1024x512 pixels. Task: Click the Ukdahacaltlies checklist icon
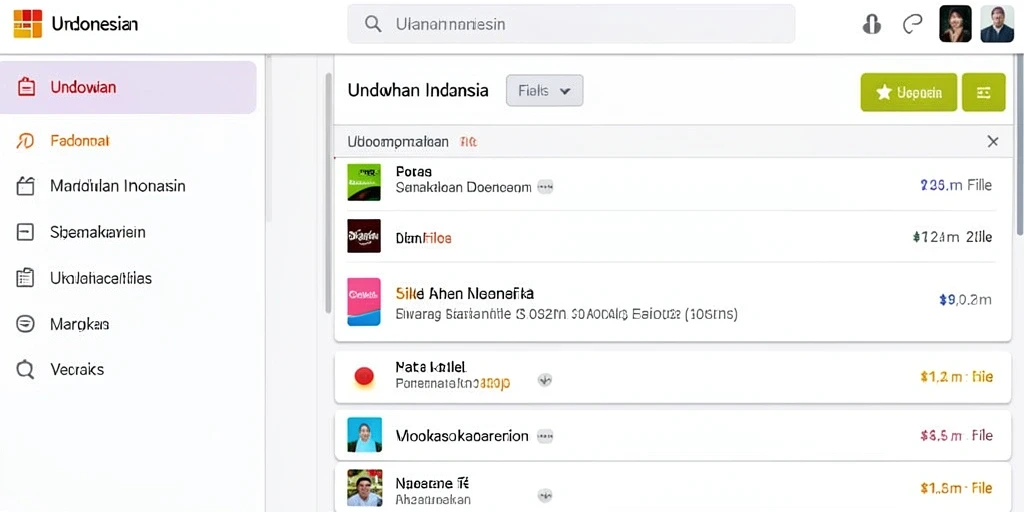[x=25, y=278]
